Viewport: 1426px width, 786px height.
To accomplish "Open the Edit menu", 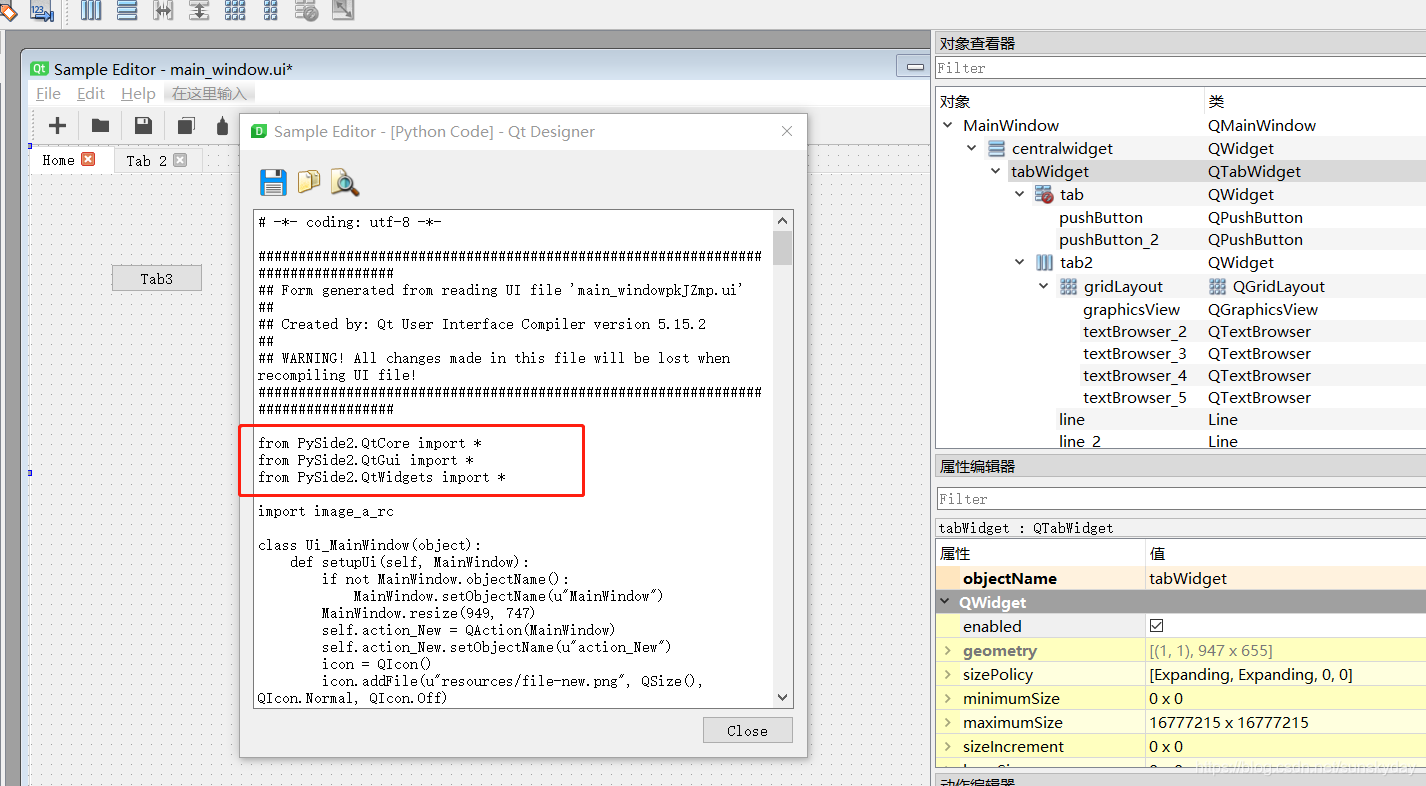I will pos(91,93).
